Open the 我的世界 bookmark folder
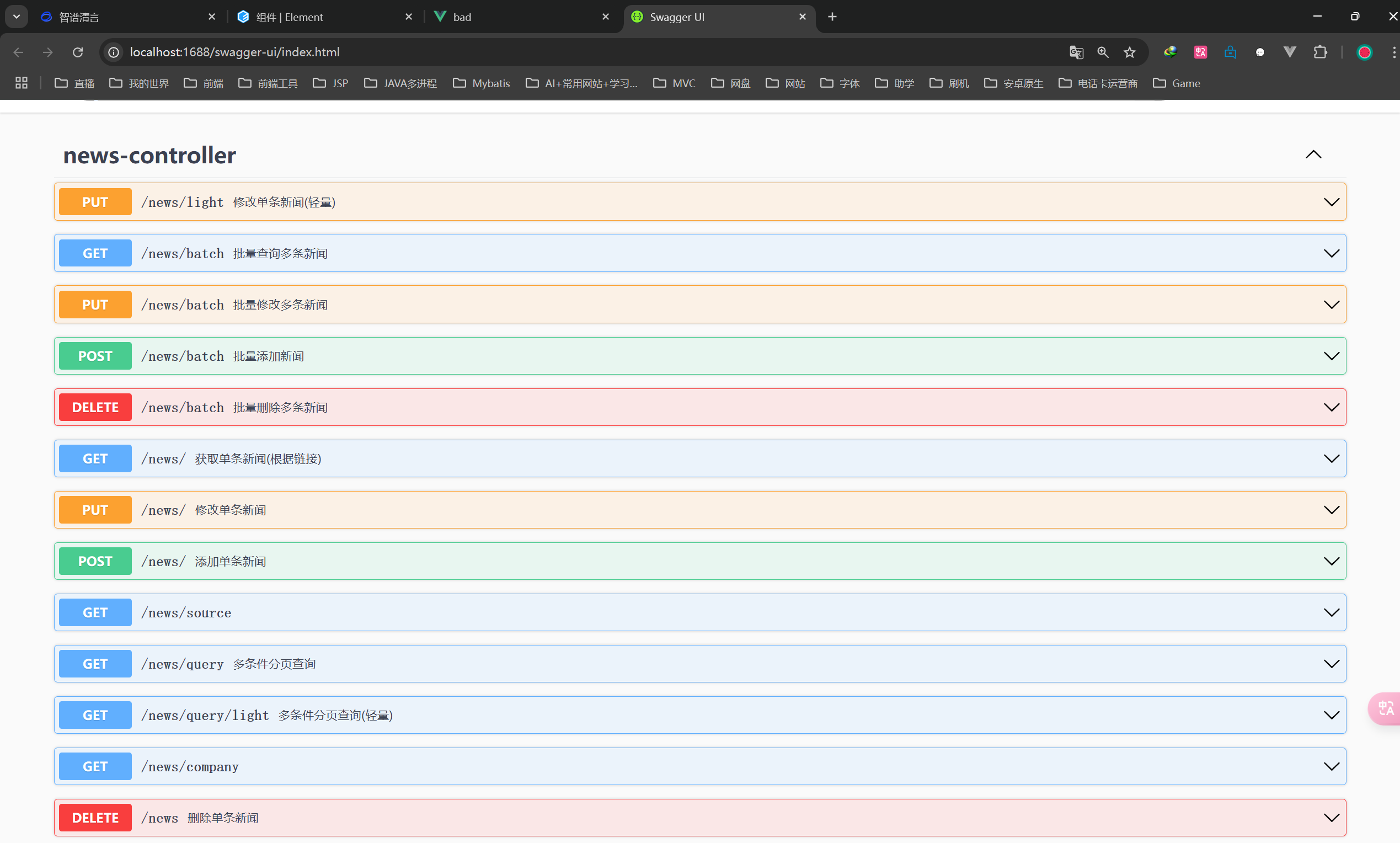The height and width of the screenshot is (843, 1400). pyautogui.click(x=139, y=83)
